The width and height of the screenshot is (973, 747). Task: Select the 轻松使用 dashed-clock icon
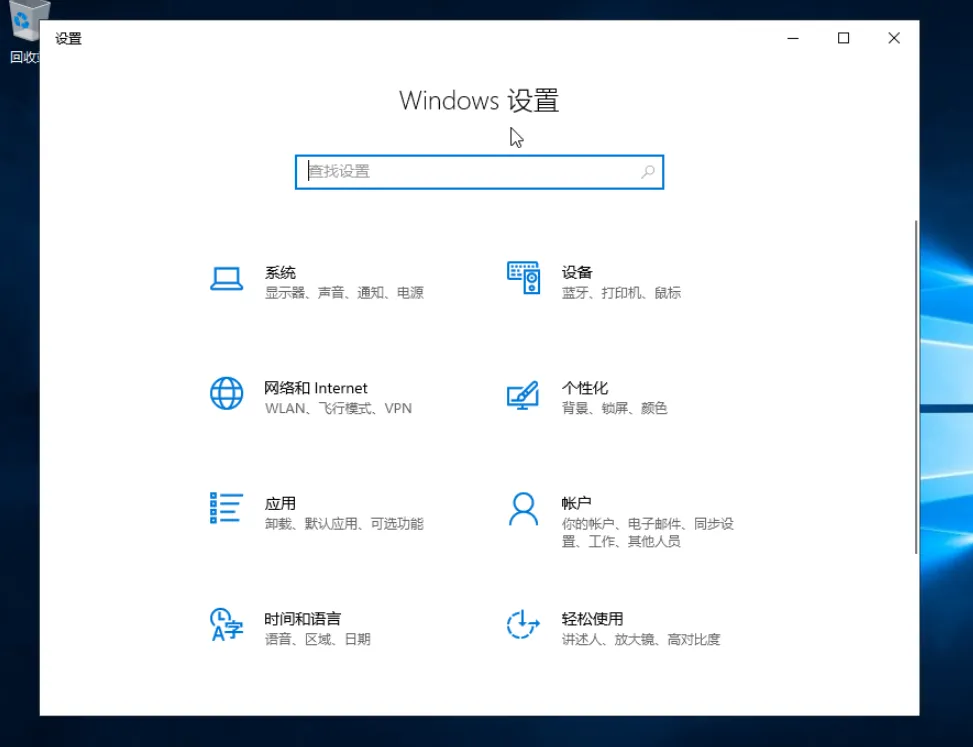[x=523, y=624]
